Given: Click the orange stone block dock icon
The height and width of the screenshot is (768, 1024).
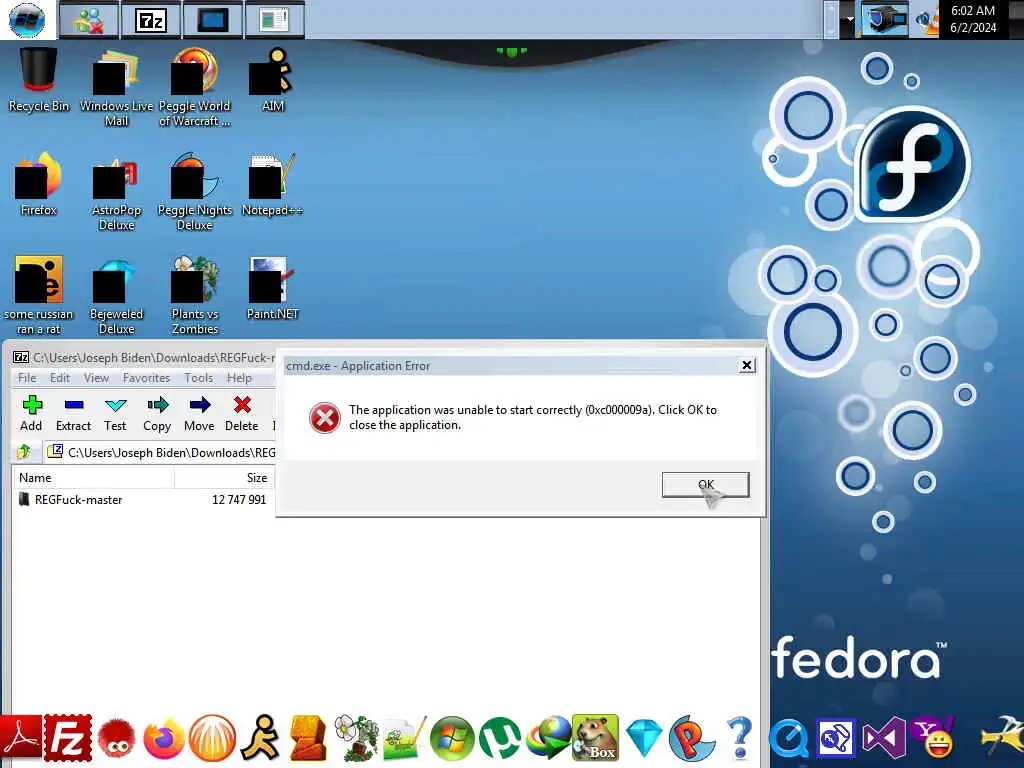Looking at the screenshot, I should point(308,739).
